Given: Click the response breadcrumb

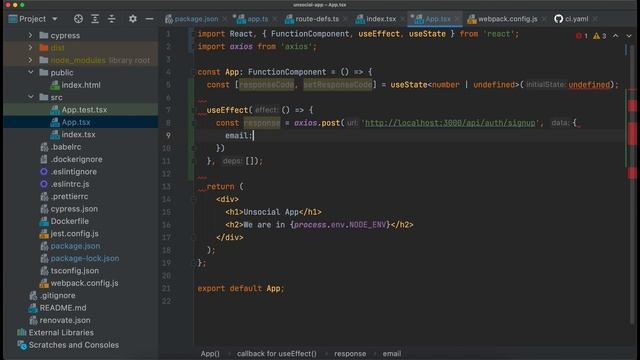Looking at the screenshot, I should (x=350, y=353).
